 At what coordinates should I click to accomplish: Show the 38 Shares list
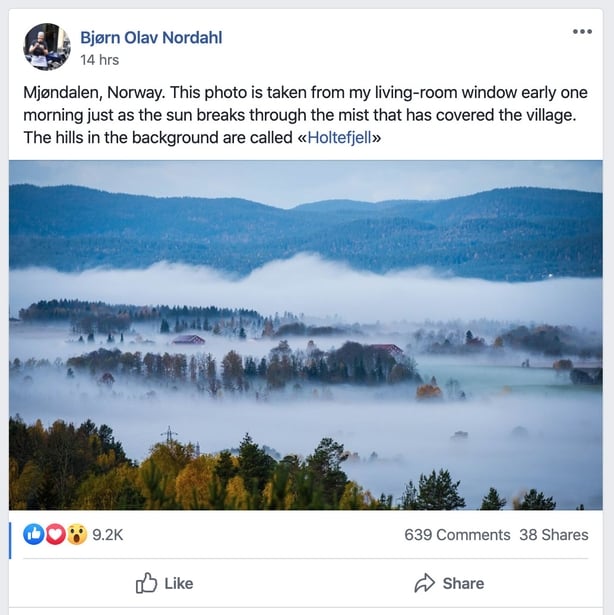554,535
